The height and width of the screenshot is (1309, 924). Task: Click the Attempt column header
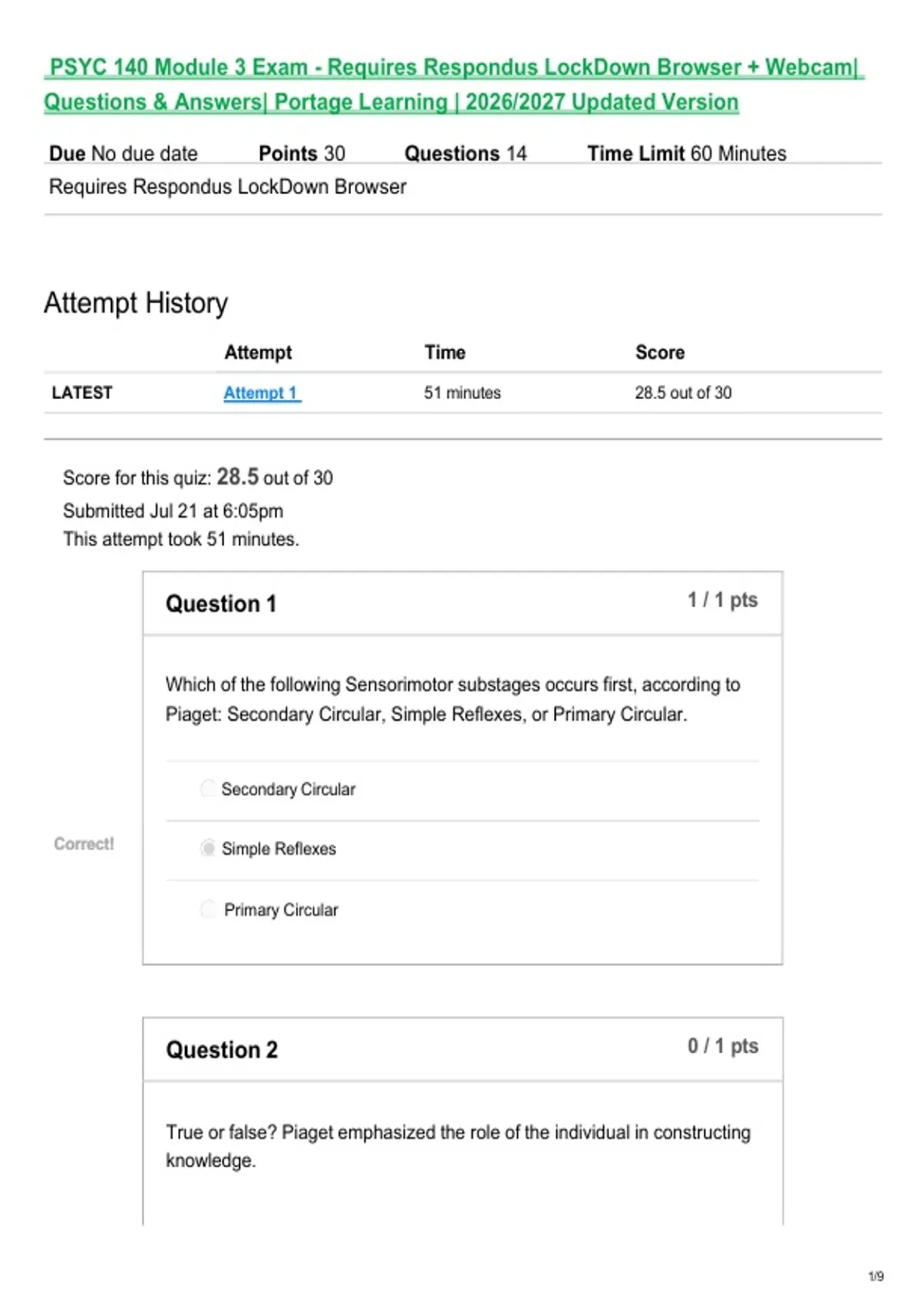point(258,353)
